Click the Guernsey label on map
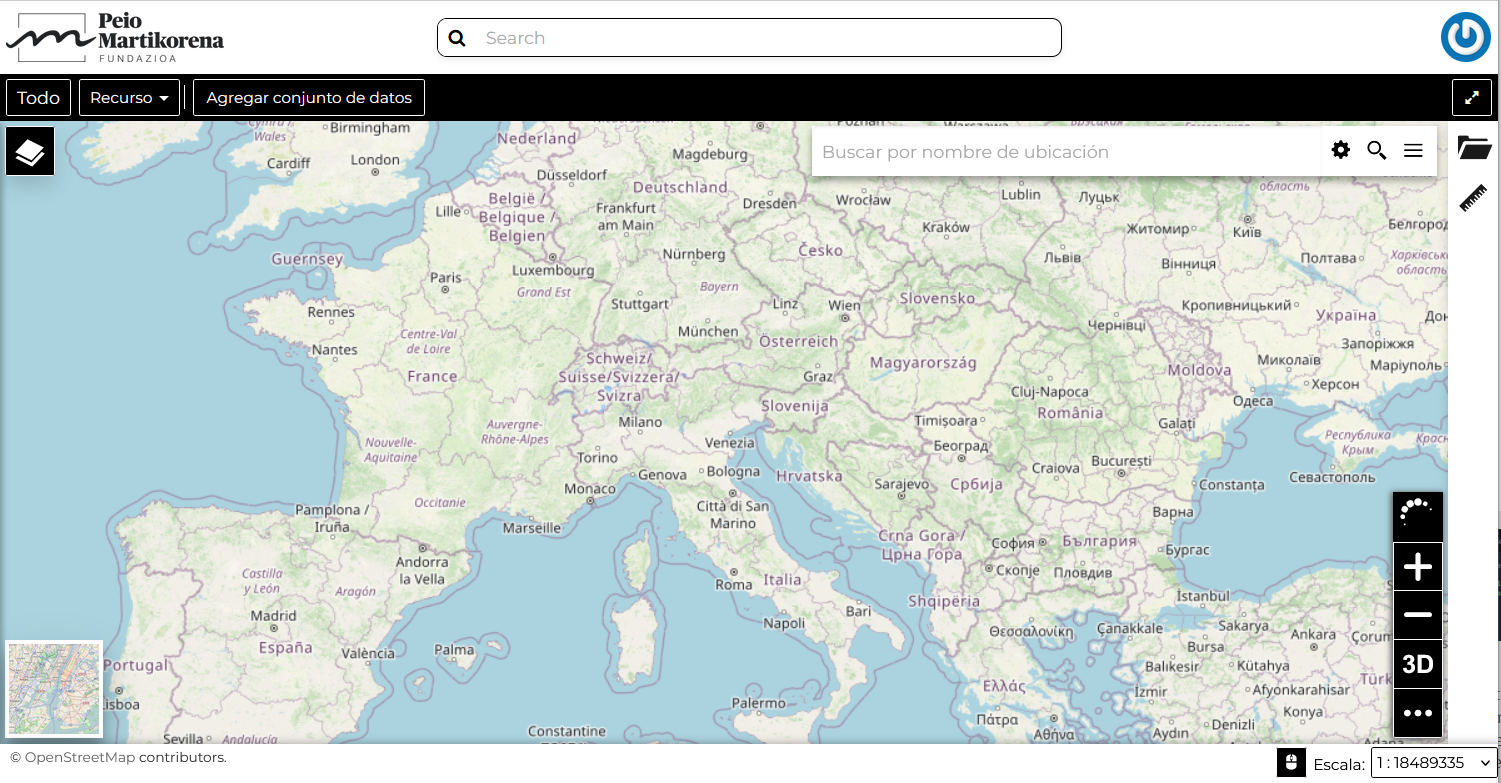The height and width of the screenshot is (783, 1501). (x=307, y=259)
